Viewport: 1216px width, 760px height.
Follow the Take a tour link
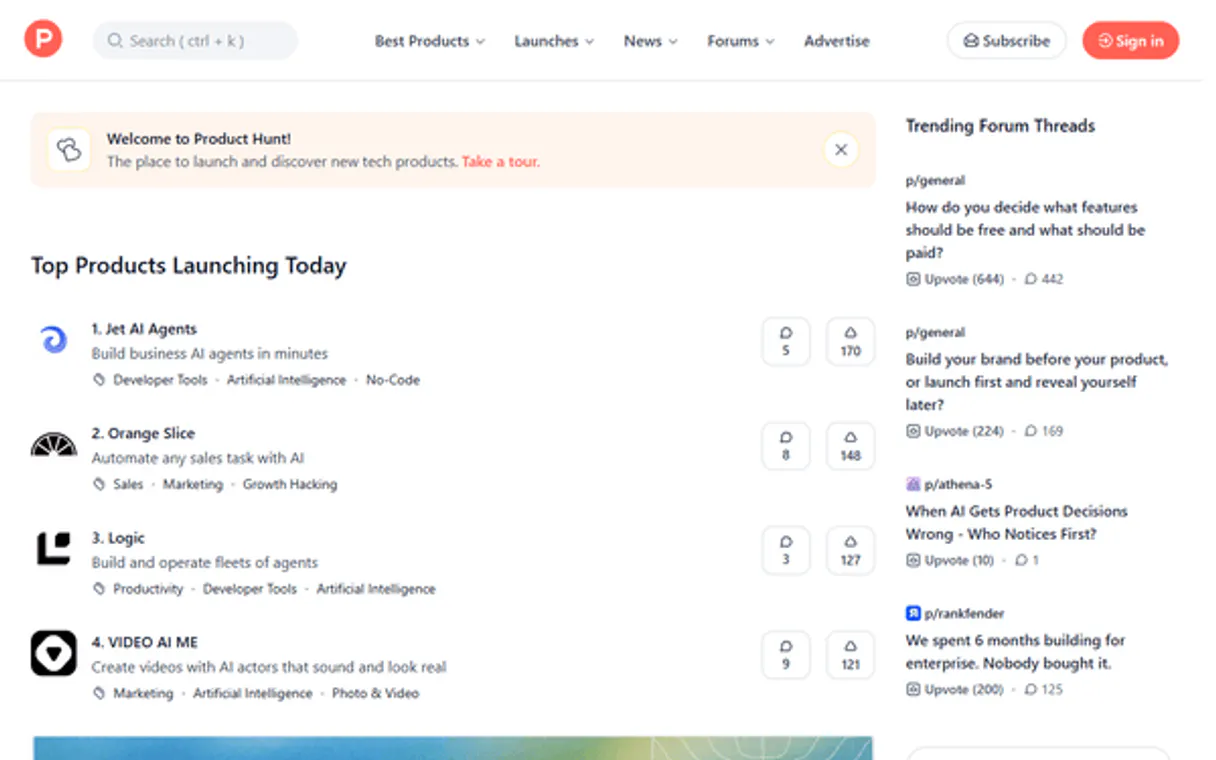click(500, 161)
